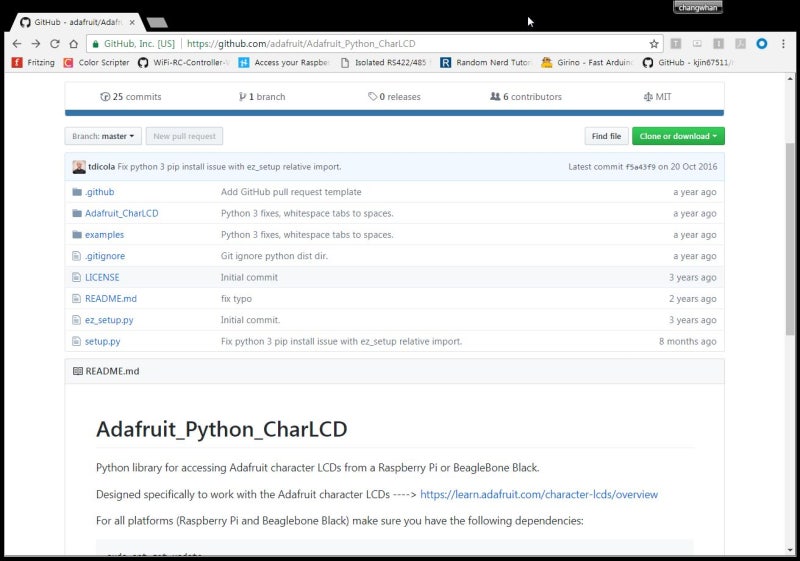Open the 25 commits tab
Viewport: 800px width, 561px height.
coord(131,97)
